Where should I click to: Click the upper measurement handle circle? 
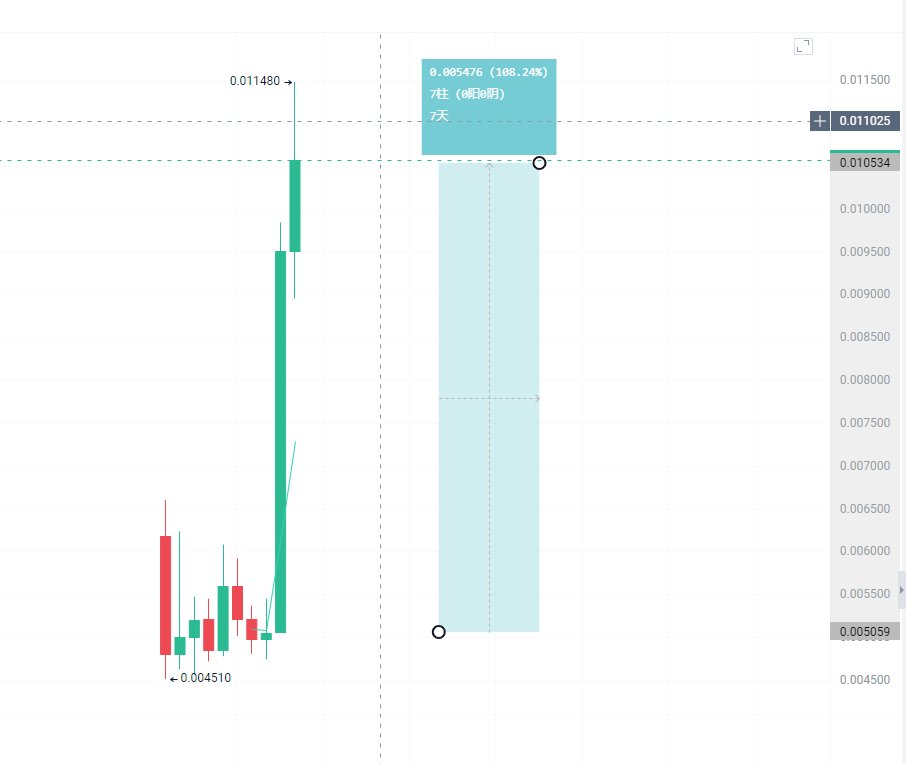pos(539,163)
